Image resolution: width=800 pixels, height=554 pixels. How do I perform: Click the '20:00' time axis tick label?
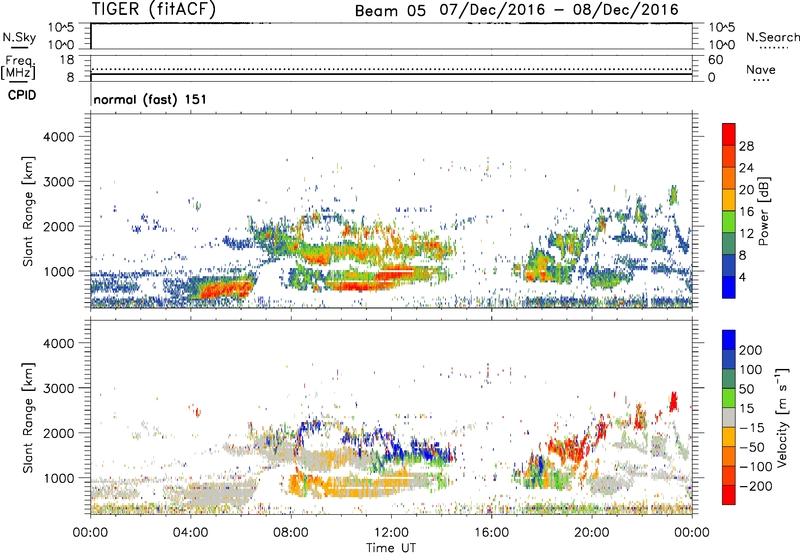[x=591, y=533]
